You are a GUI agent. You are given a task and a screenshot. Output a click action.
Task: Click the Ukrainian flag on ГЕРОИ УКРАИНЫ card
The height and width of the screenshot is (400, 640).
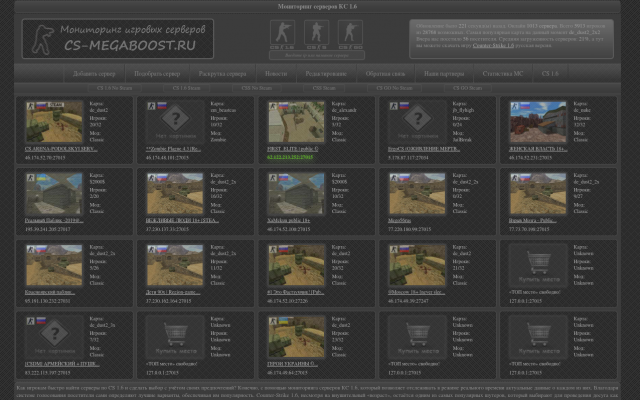[x=283, y=321]
